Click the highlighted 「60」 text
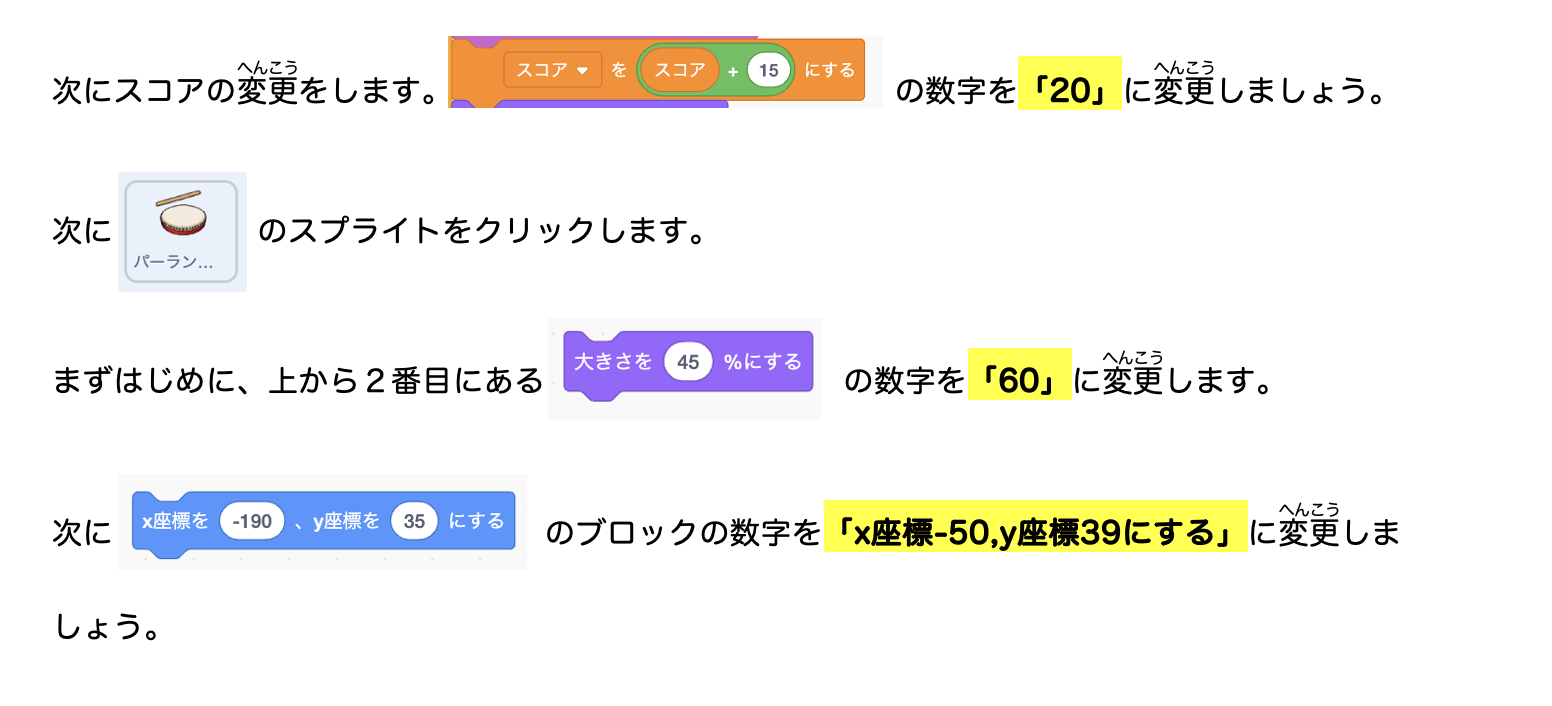 coord(1019,381)
